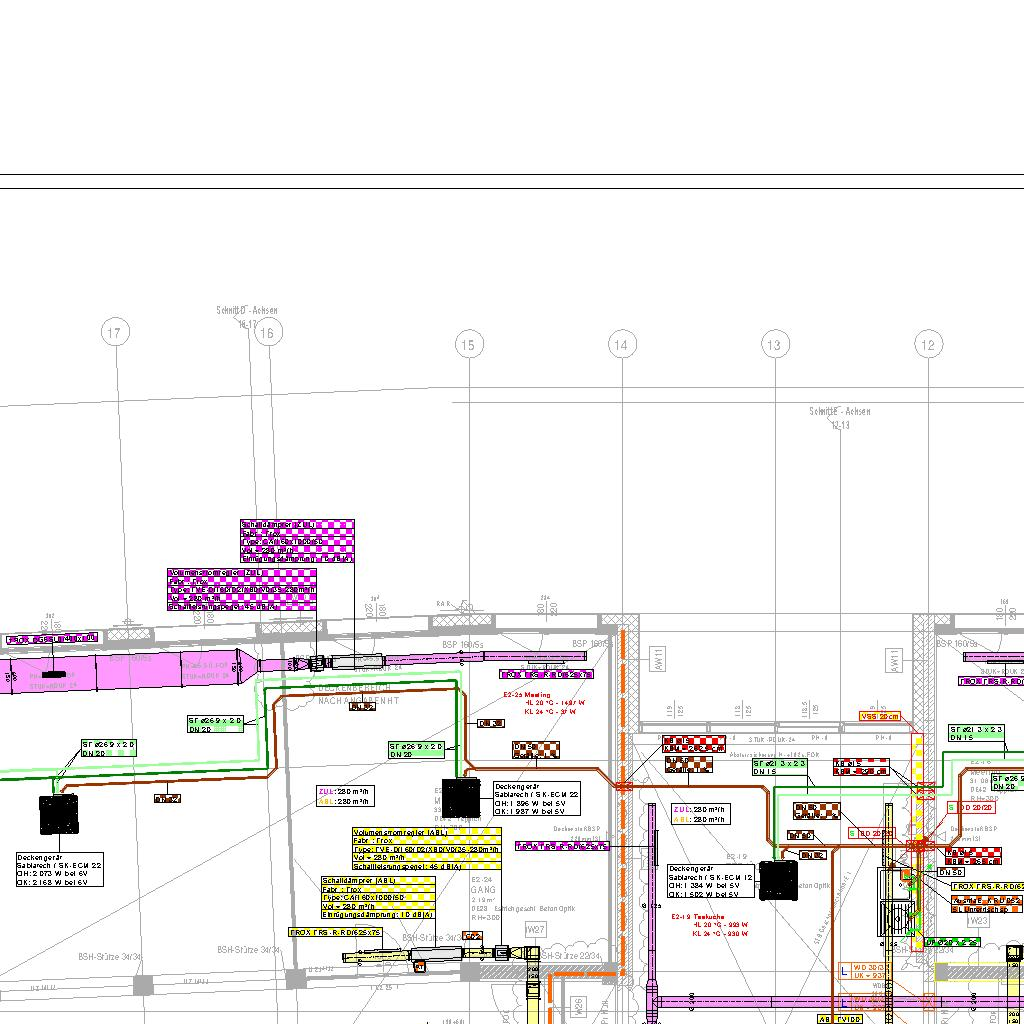The height and width of the screenshot is (1024, 1024).
Task: Select magenta Schalldämpfer (ZUL) annotation box
Action: point(297,541)
